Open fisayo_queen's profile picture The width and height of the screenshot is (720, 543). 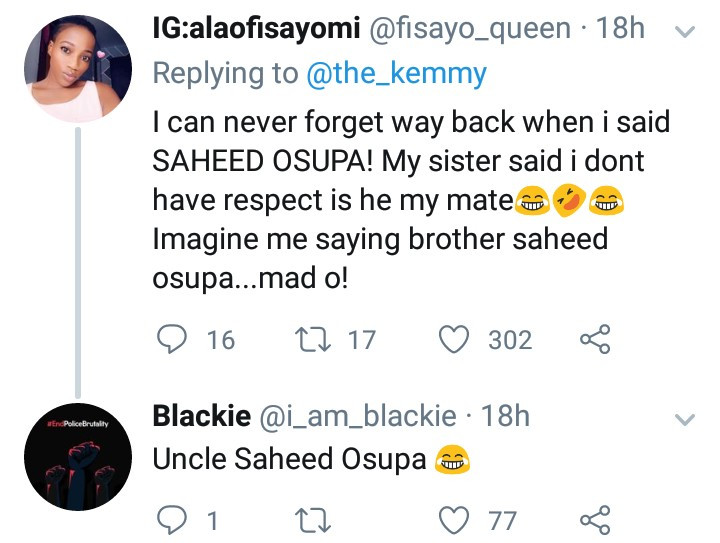78,69
